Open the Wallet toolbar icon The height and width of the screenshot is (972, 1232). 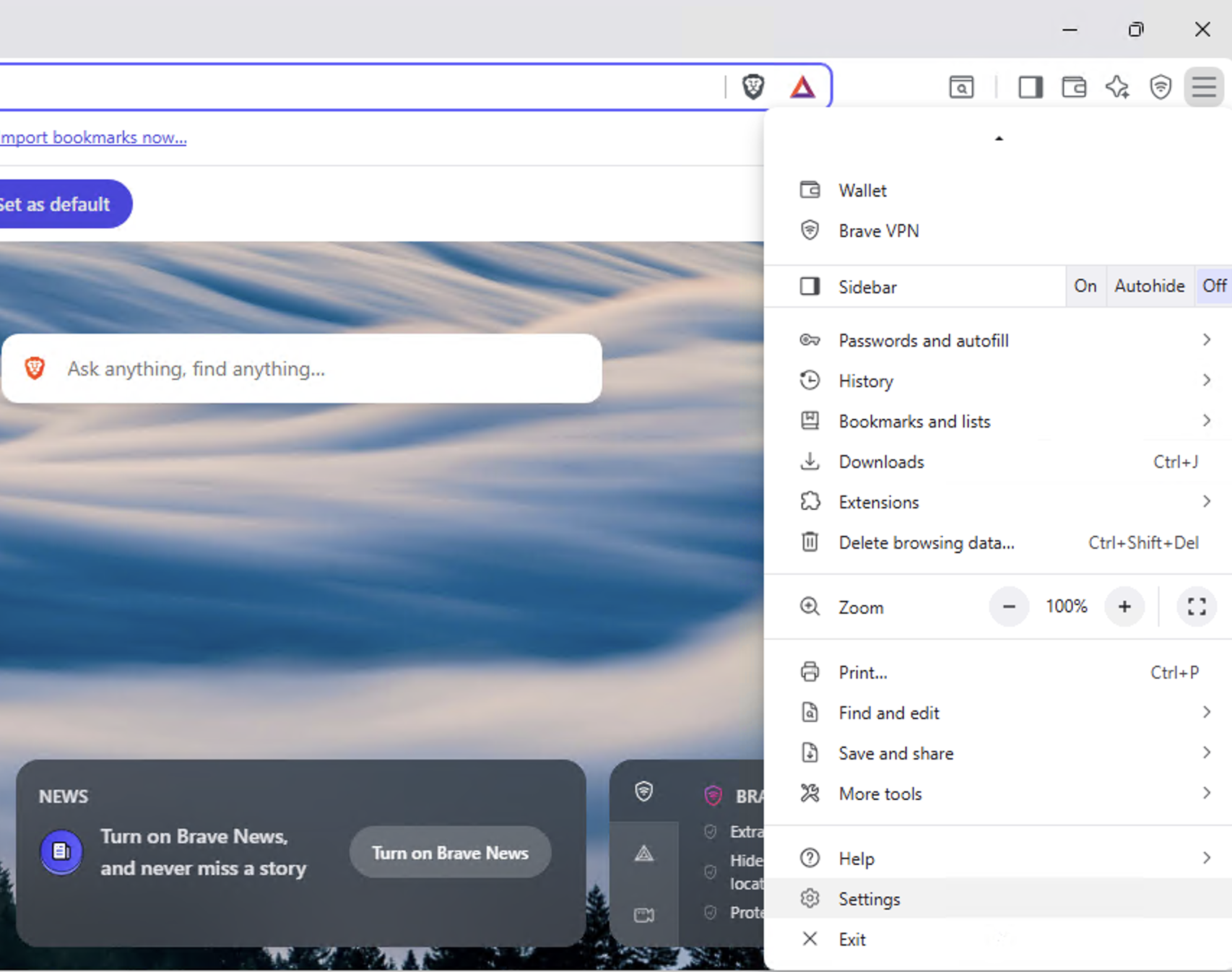point(1074,87)
